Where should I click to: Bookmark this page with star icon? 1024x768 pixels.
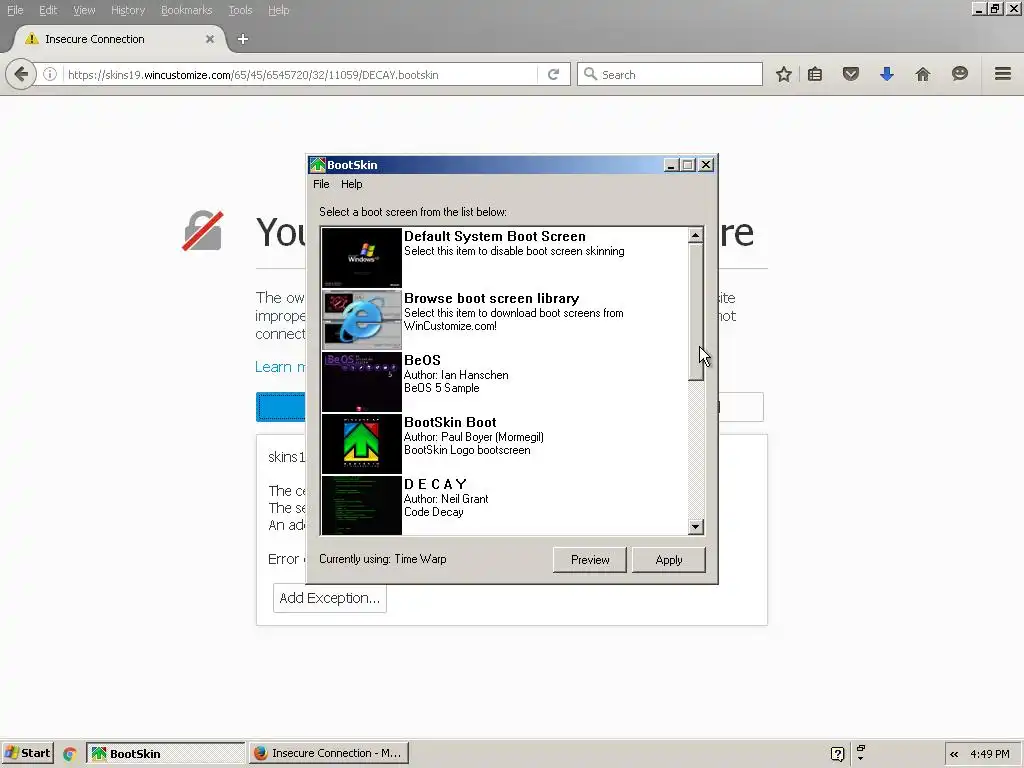[x=784, y=74]
